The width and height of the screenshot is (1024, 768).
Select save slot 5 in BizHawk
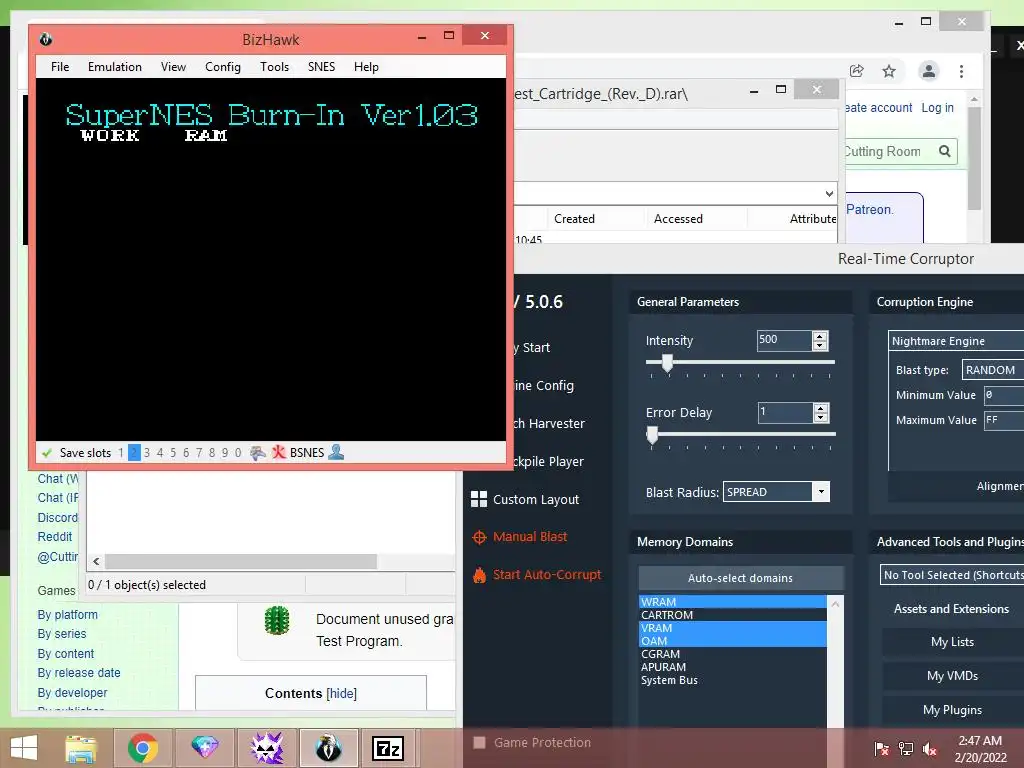[173, 453]
